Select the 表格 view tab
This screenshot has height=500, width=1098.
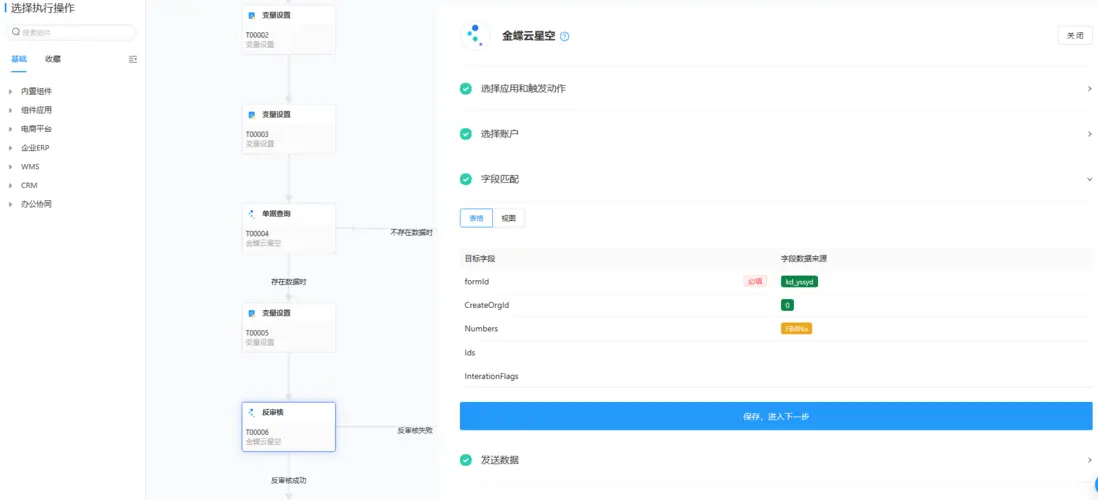pyautogui.click(x=476, y=218)
